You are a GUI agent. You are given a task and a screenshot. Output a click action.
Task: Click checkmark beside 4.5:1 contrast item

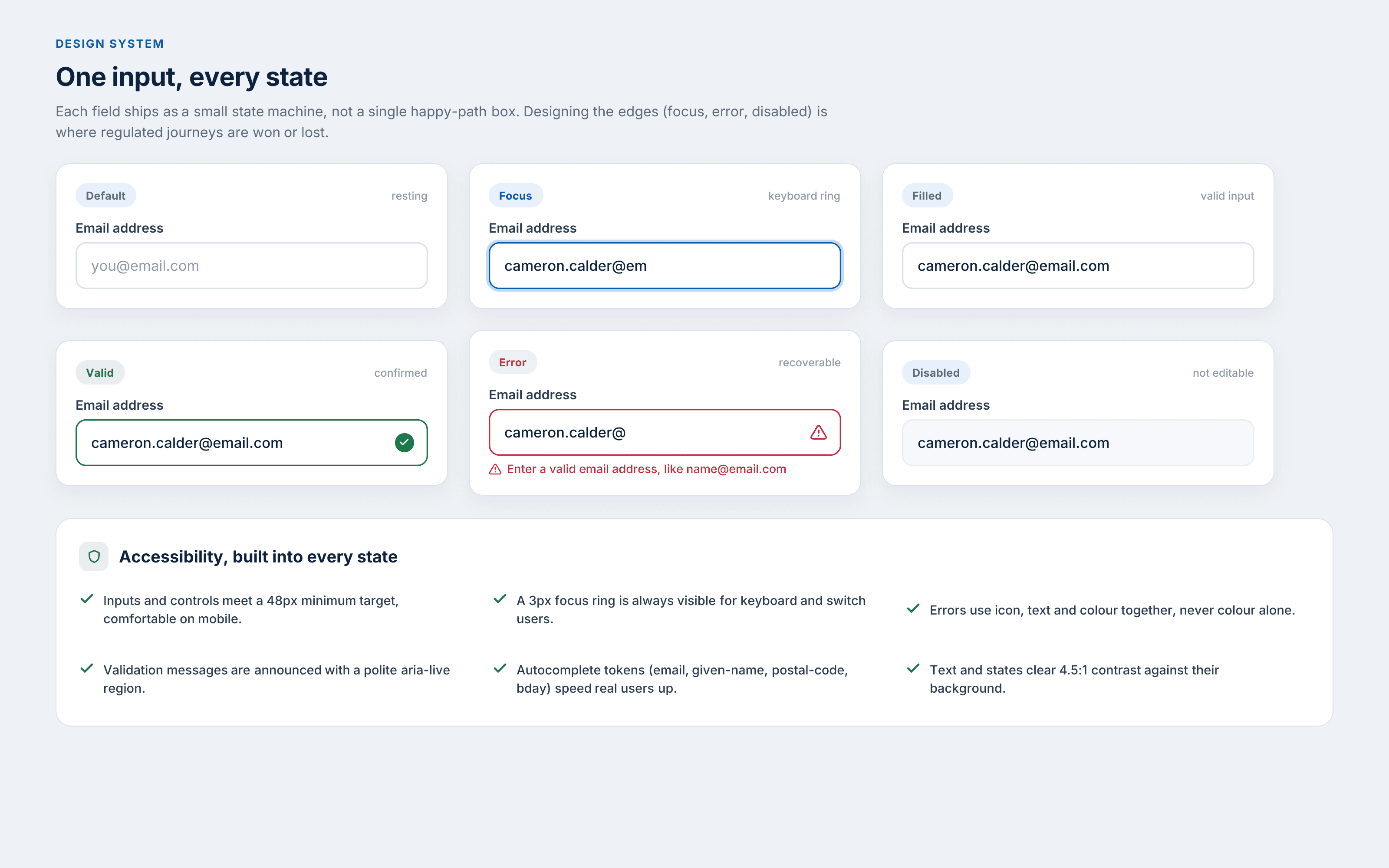(x=913, y=668)
